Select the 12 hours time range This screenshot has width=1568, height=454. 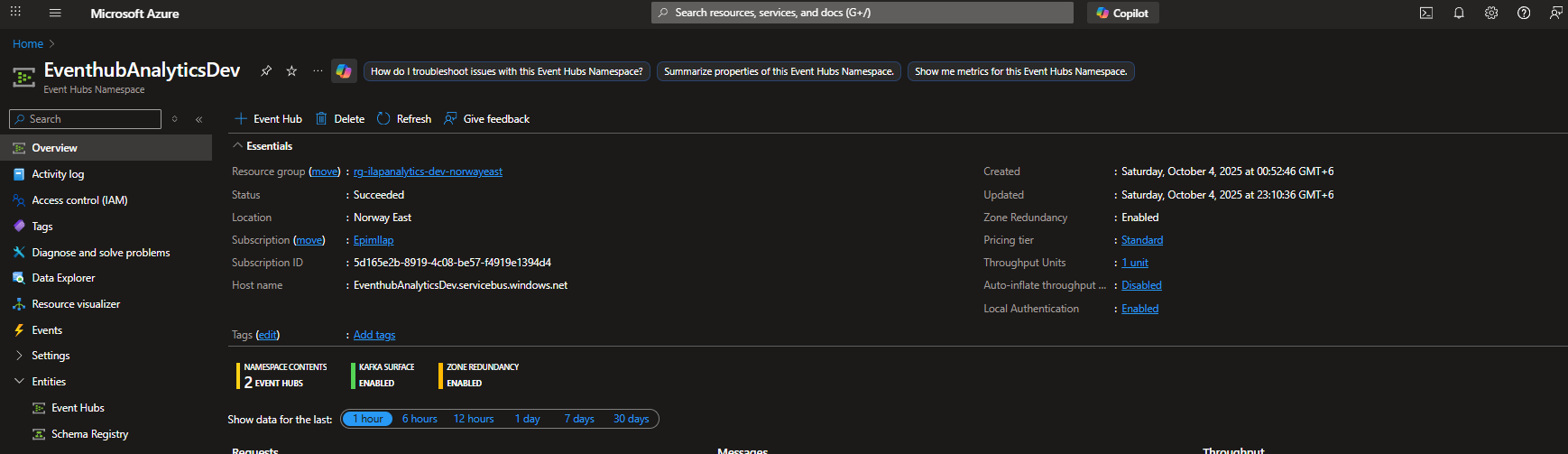474,419
